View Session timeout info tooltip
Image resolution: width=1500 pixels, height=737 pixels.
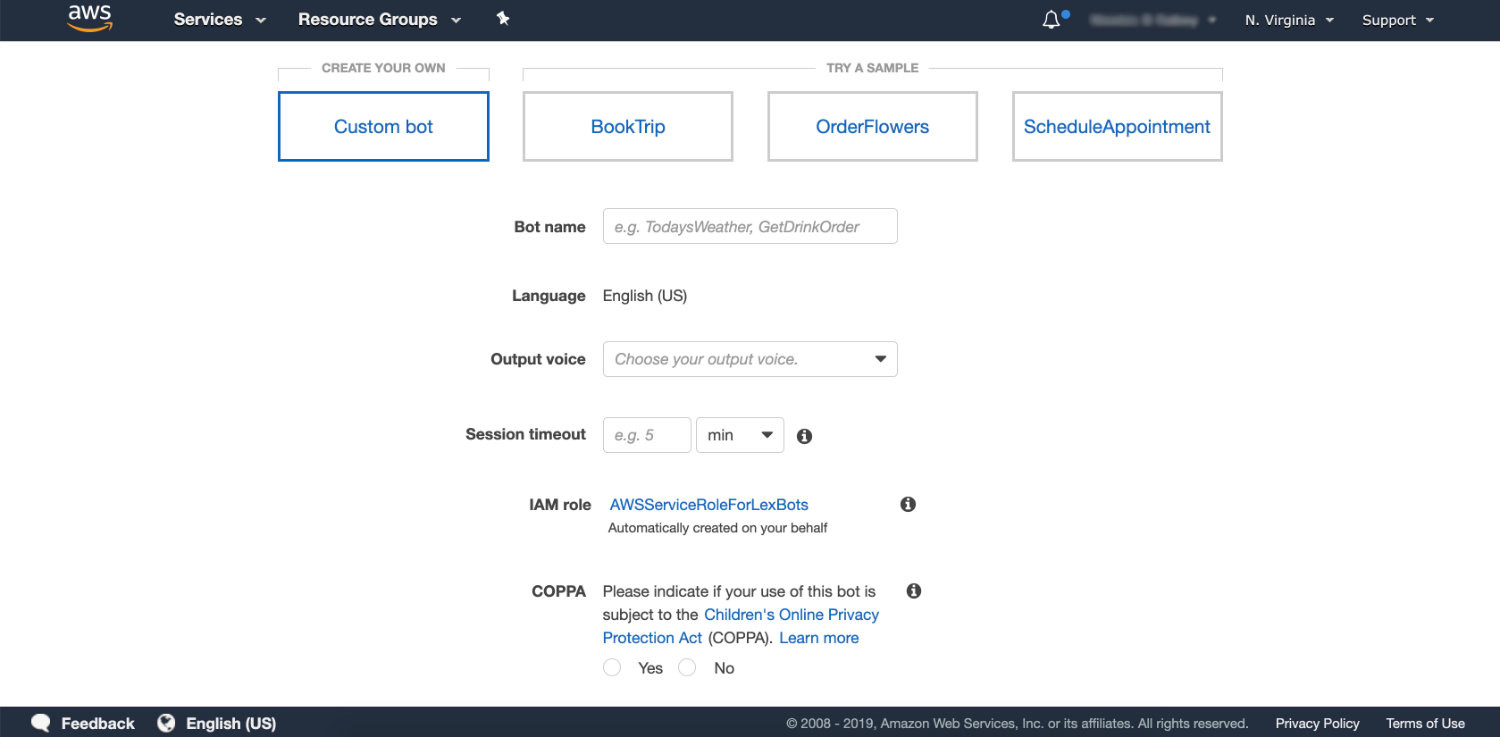804,435
